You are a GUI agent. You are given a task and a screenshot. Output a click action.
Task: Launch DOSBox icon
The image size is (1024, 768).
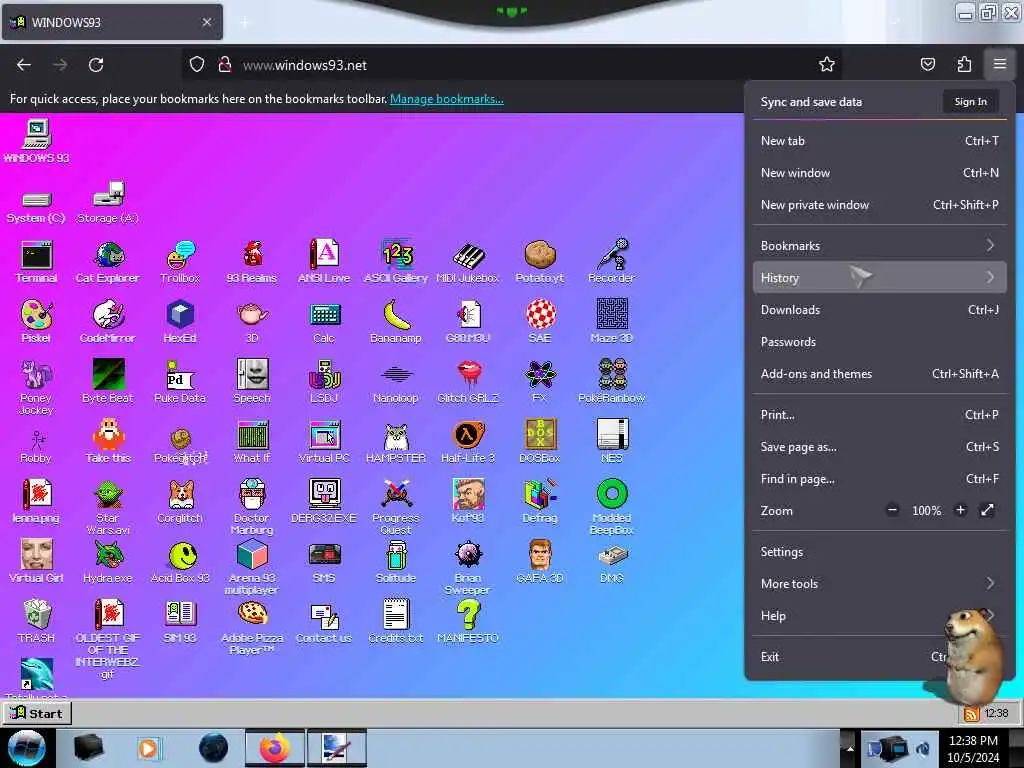click(539, 441)
